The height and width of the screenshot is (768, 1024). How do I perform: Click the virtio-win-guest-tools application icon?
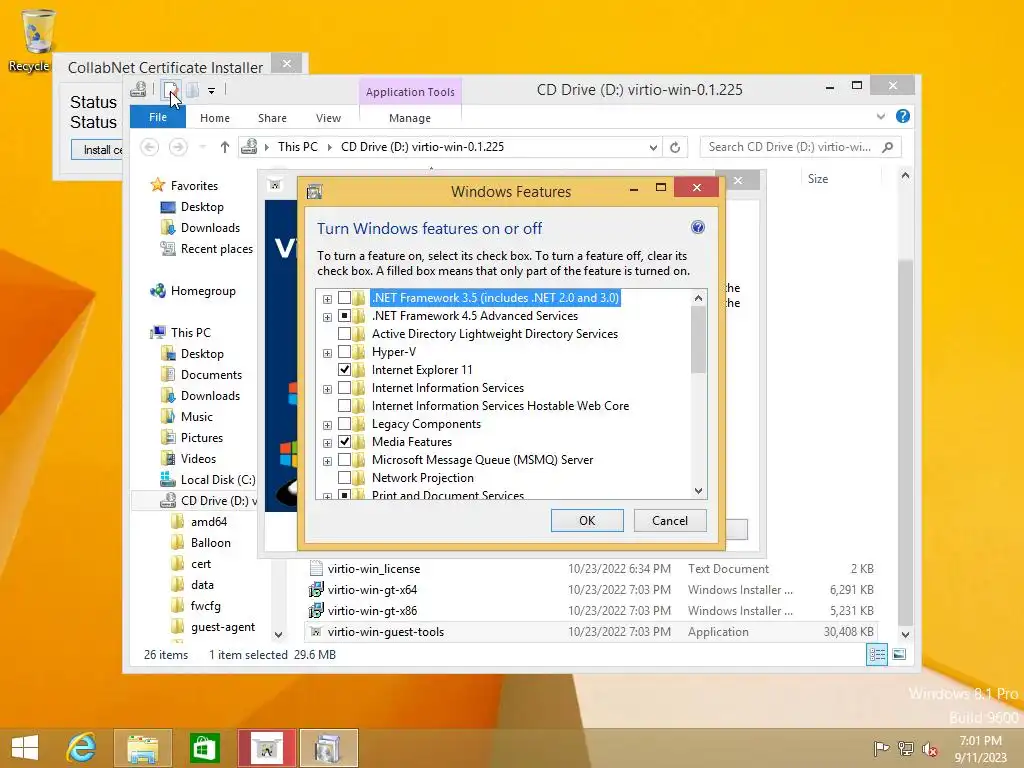pos(316,632)
